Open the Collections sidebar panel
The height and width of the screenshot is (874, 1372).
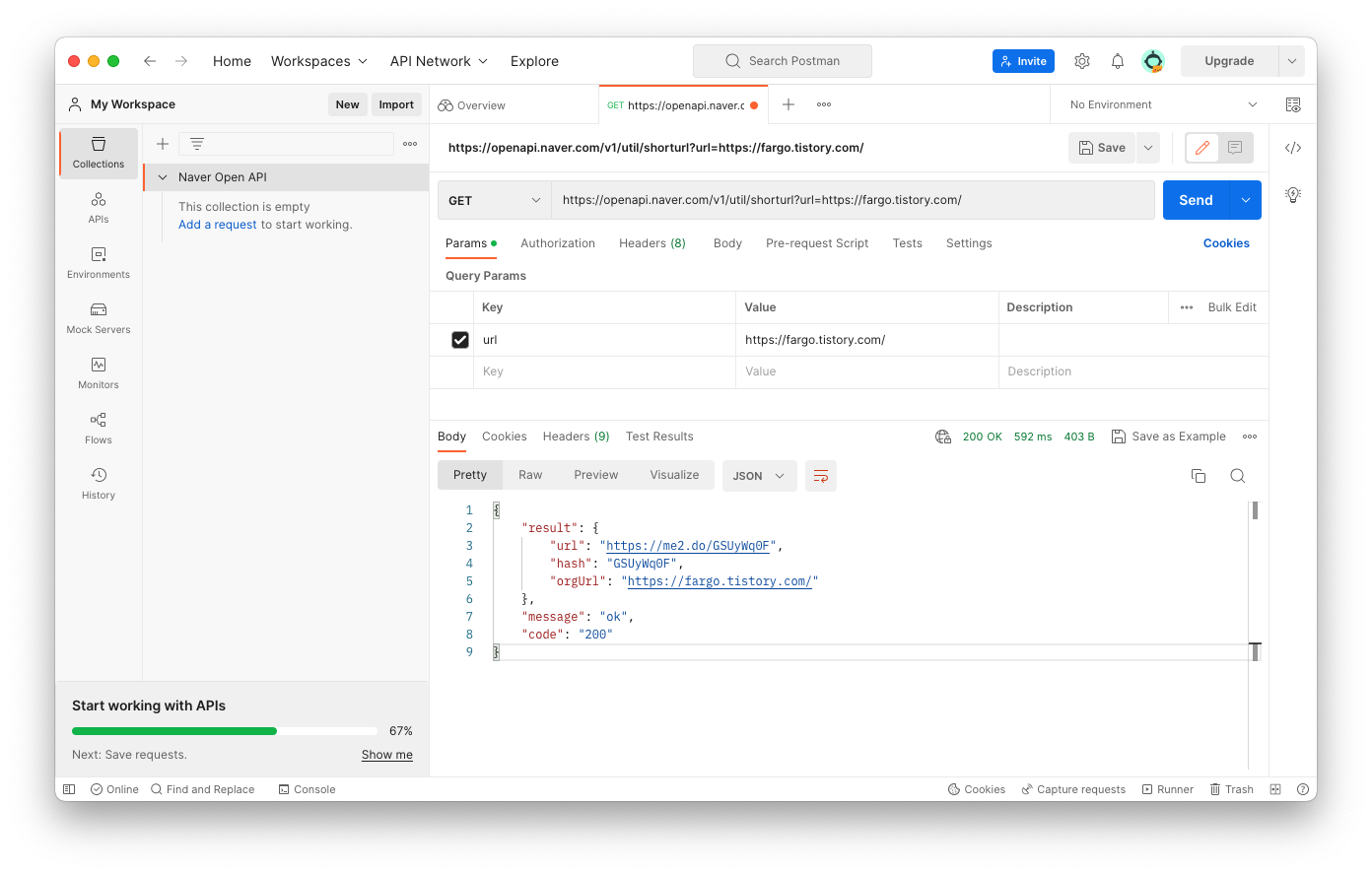[99, 153]
